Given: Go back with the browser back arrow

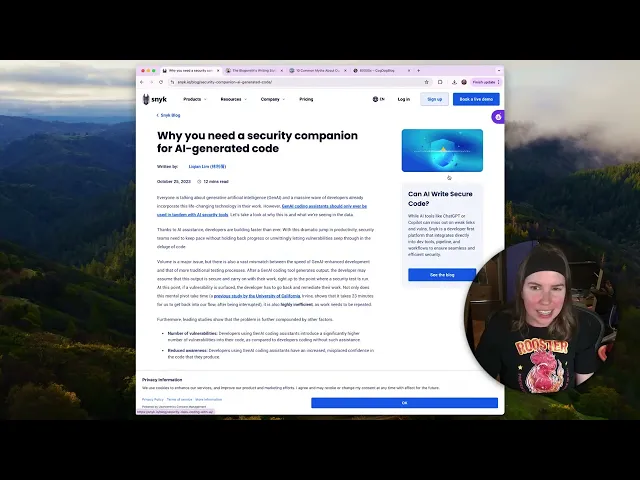Looking at the screenshot, I should pos(142,82).
